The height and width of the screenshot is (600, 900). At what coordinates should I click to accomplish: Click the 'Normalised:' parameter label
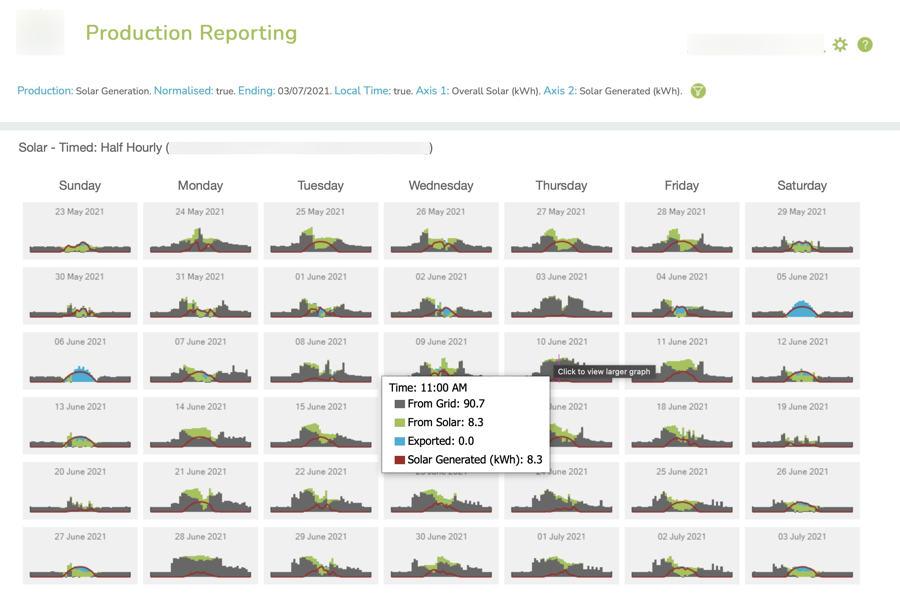[x=183, y=91]
